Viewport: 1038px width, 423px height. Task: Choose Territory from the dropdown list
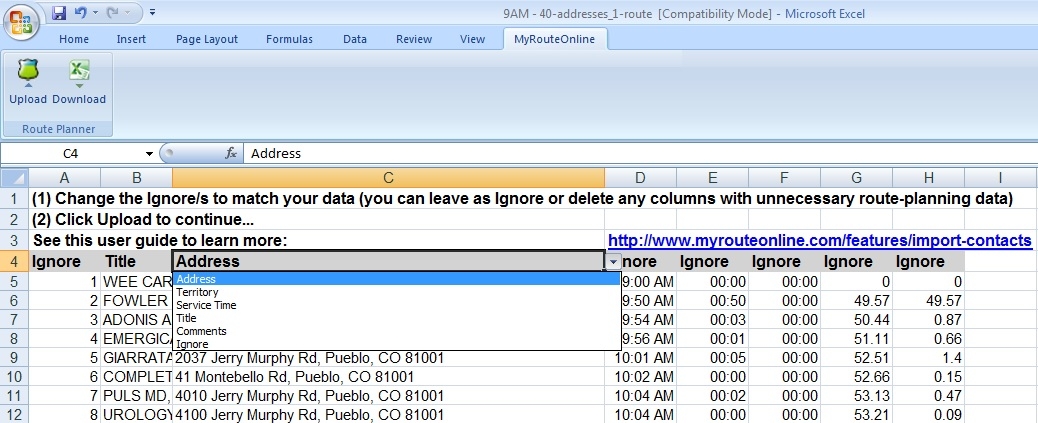click(x=196, y=292)
